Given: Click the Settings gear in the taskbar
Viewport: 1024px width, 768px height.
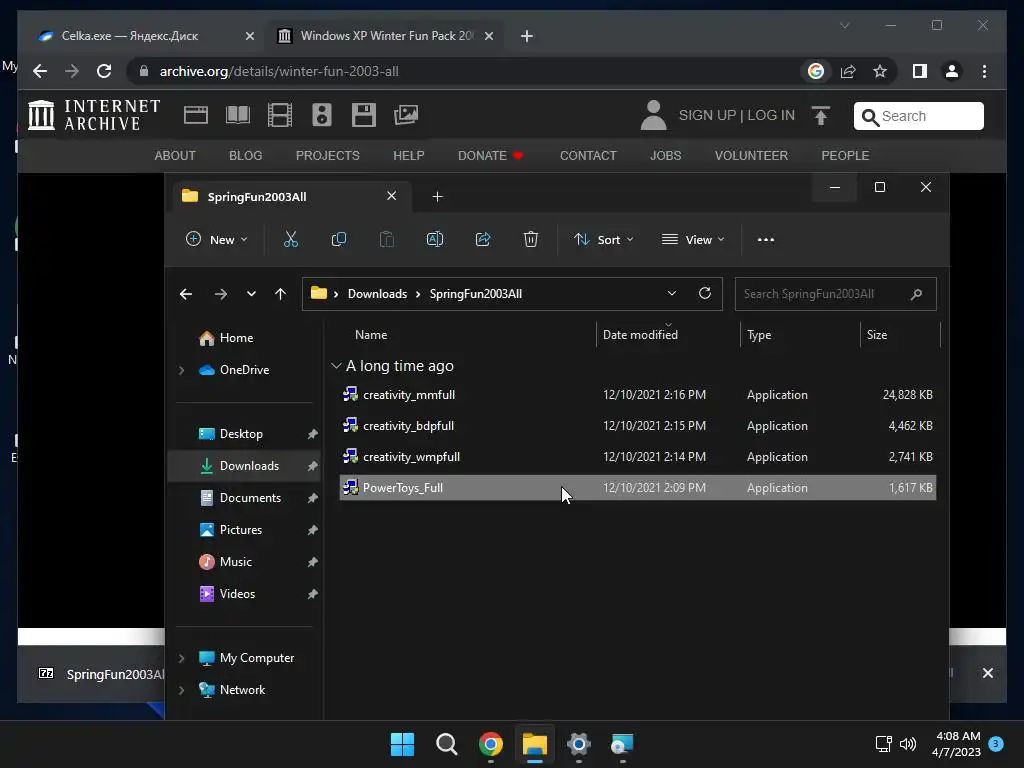Looking at the screenshot, I should point(579,744).
